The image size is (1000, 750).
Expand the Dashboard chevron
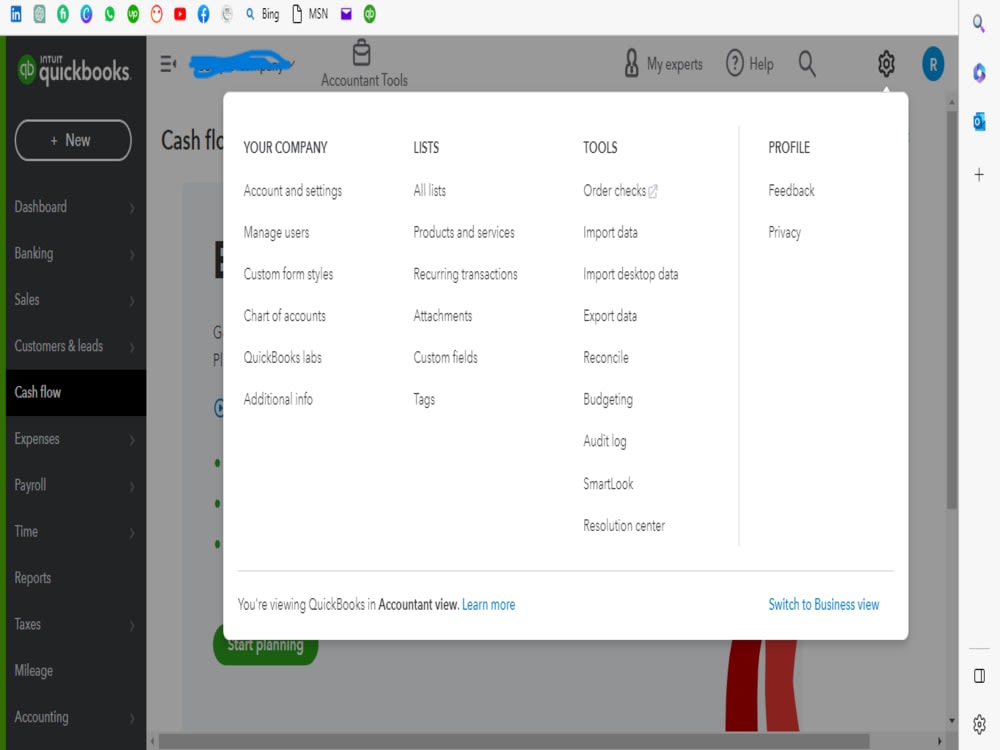point(132,208)
